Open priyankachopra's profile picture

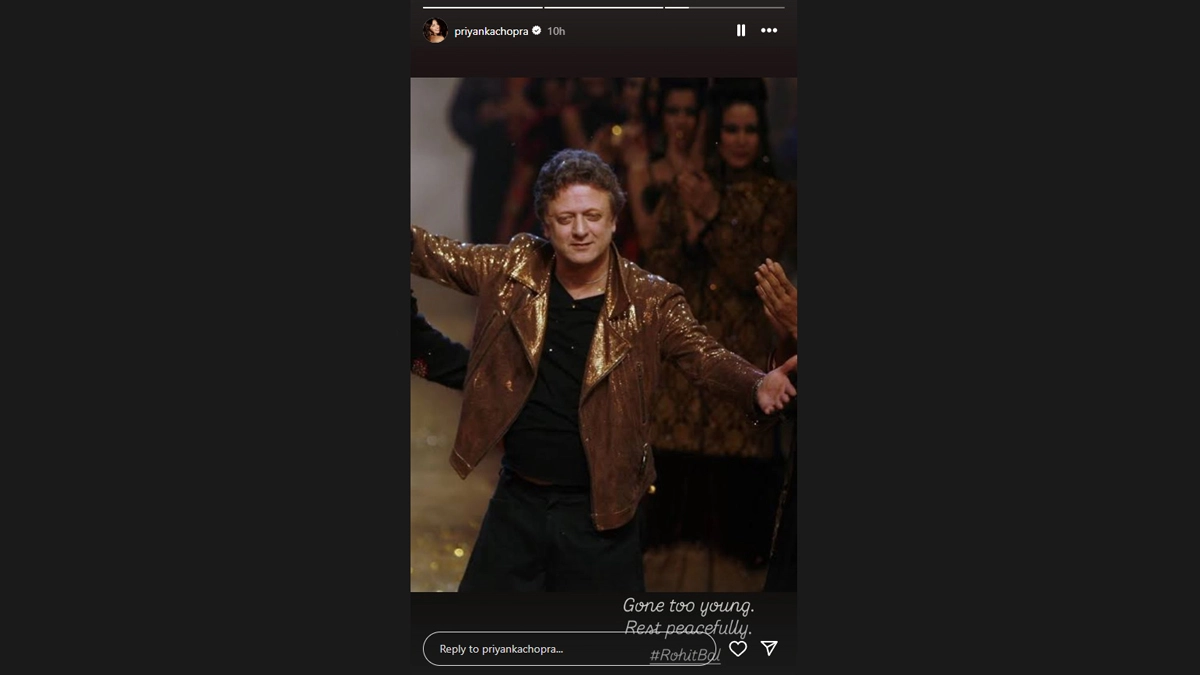pos(435,31)
